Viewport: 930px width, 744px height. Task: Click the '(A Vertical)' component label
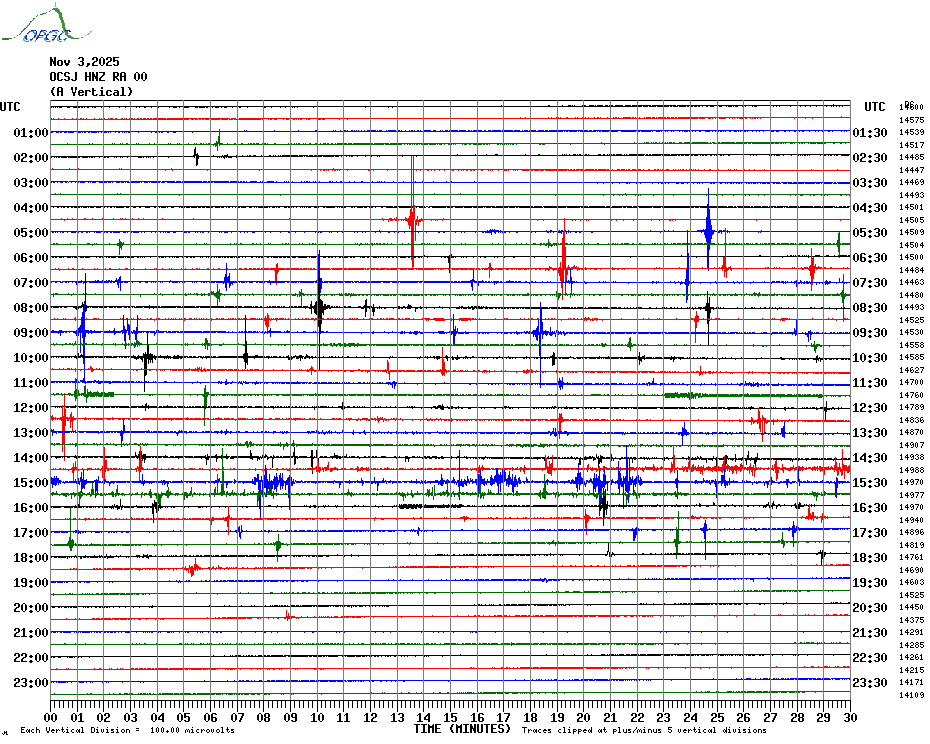[91, 92]
